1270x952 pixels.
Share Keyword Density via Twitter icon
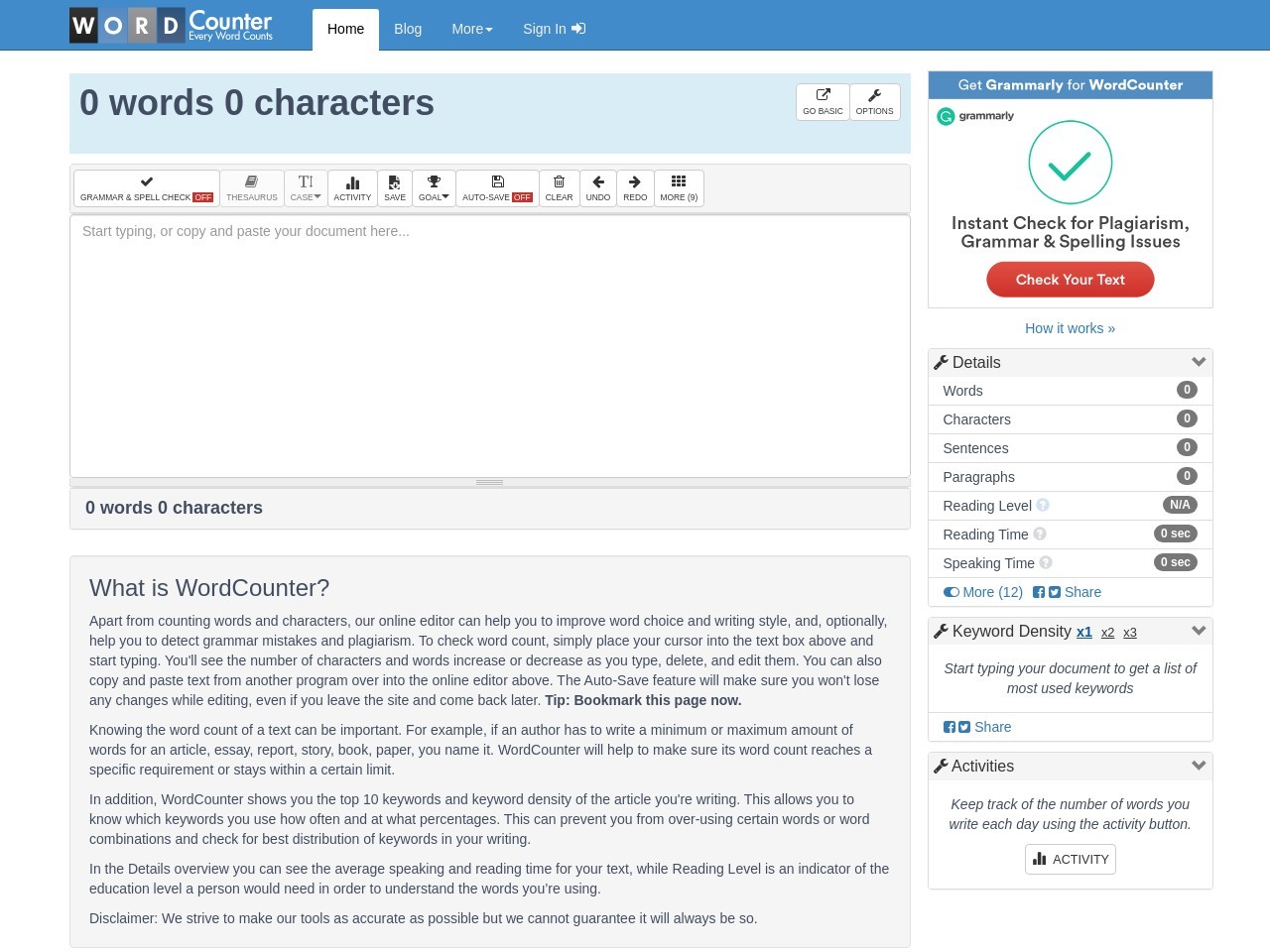point(964,727)
